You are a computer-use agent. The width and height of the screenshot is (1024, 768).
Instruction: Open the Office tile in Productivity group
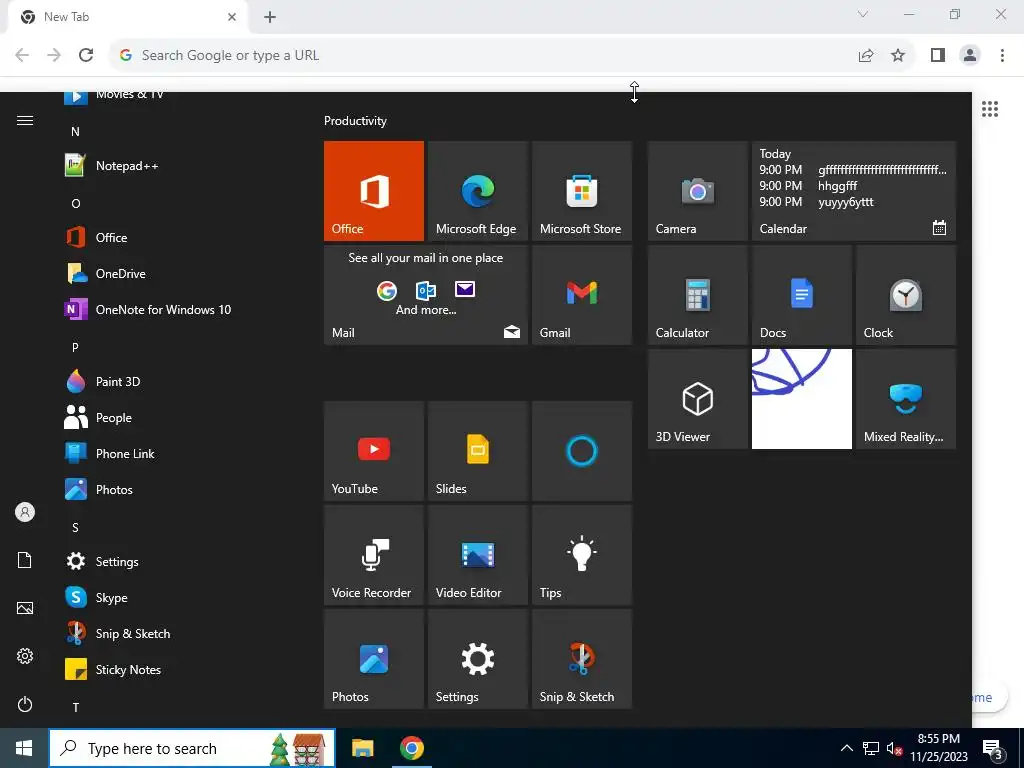click(374, 191)
